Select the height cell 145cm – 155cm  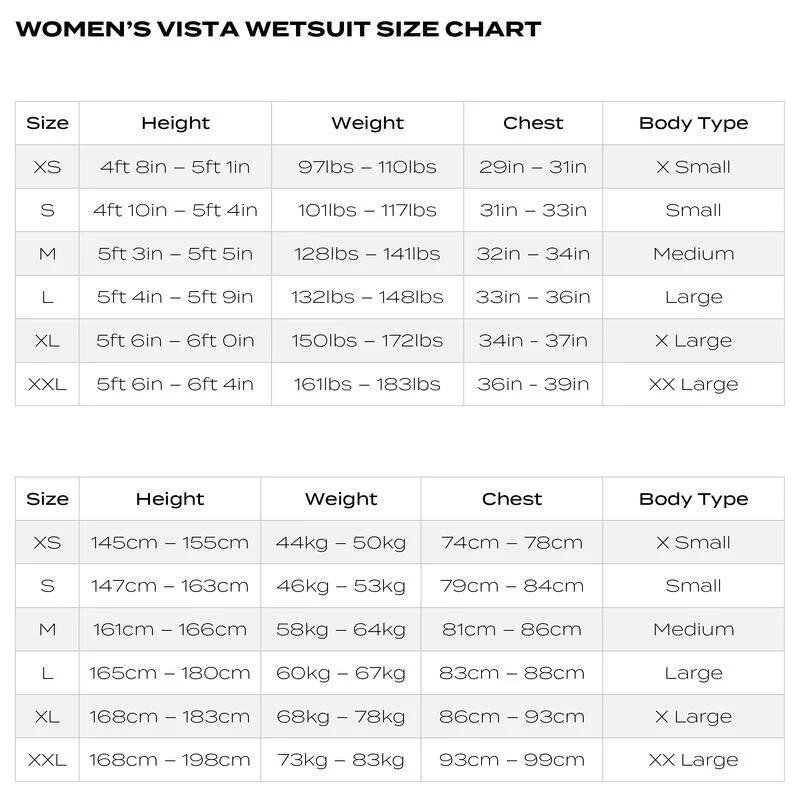169,543
